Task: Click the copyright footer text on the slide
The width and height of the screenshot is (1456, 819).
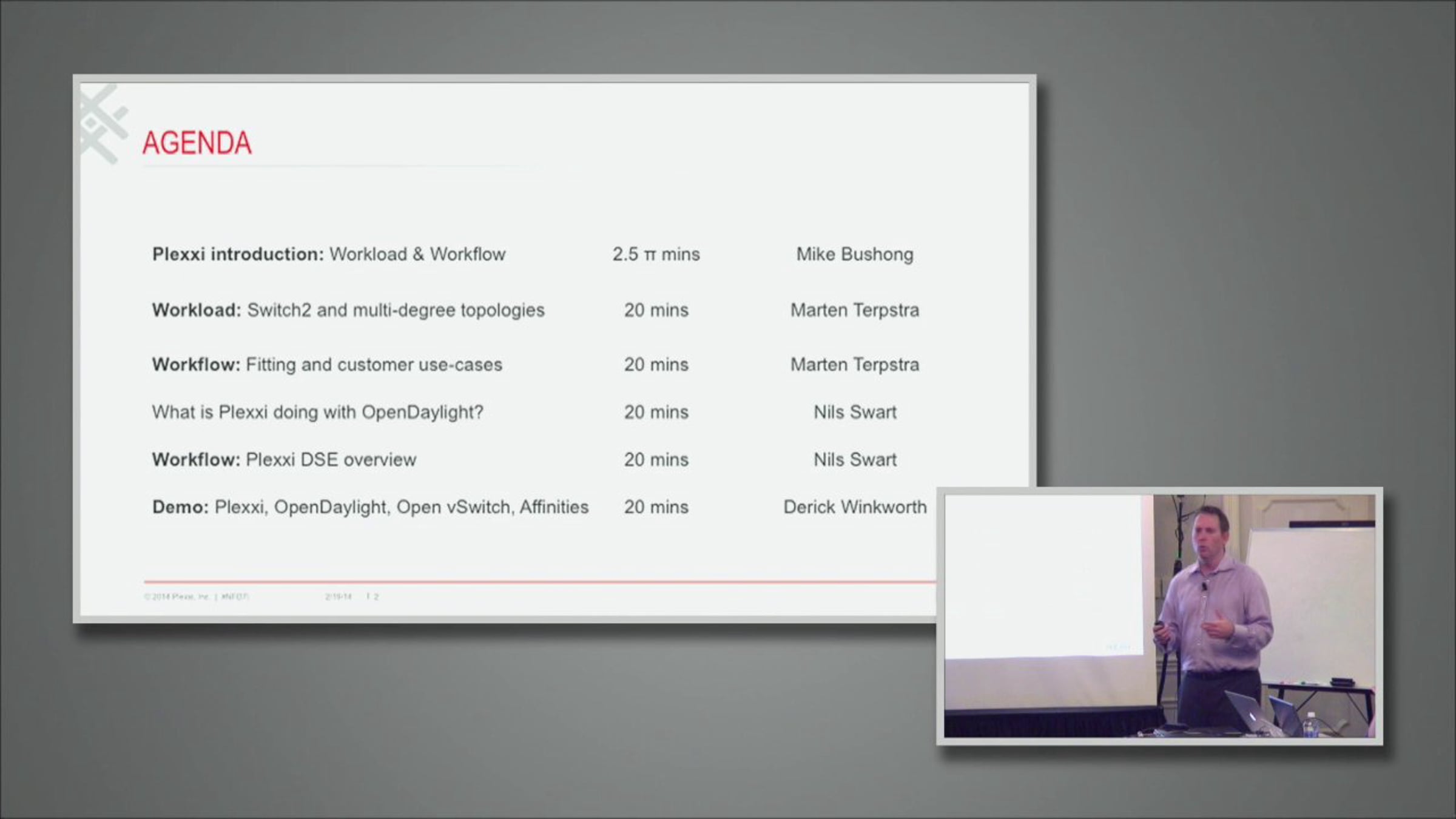Action: [x=197, y=596]
